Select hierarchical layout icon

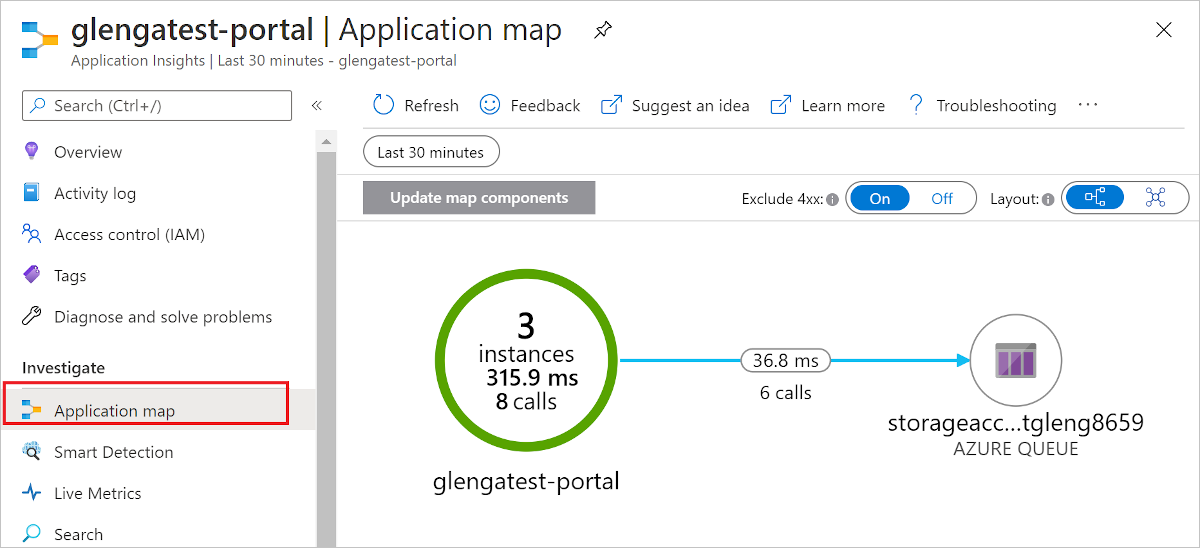click(x=1095, y=198)
